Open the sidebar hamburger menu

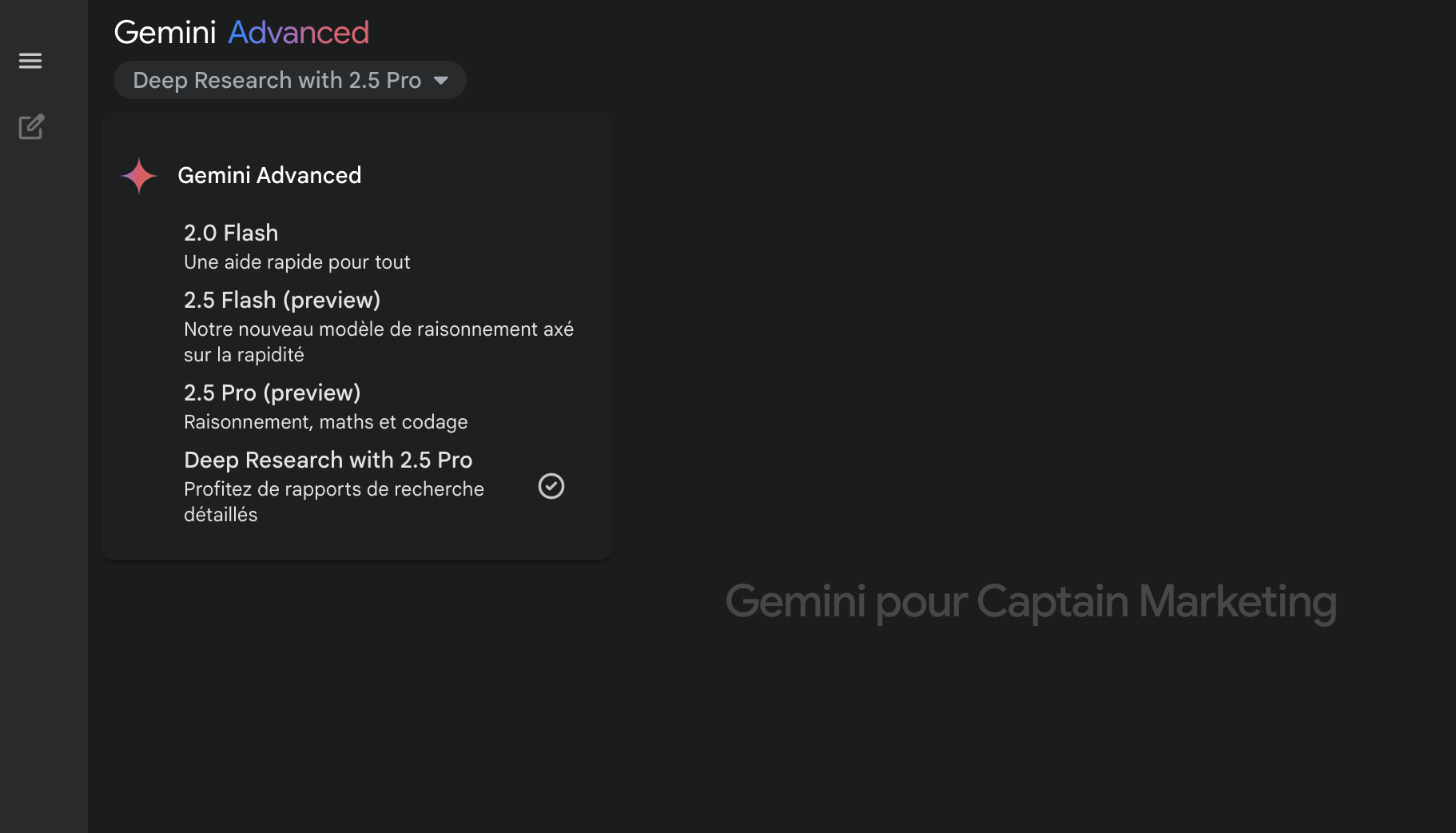[x=30, y=61]
